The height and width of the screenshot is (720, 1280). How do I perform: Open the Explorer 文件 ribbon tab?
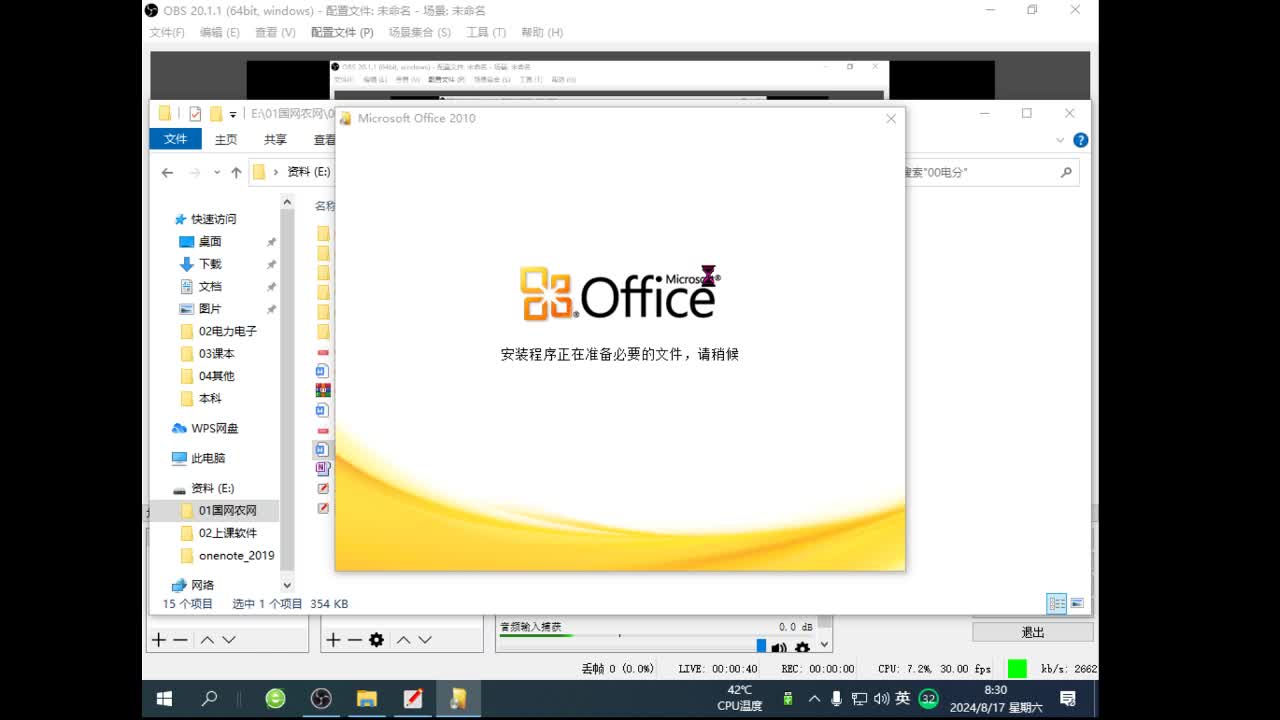coord(175,139)
